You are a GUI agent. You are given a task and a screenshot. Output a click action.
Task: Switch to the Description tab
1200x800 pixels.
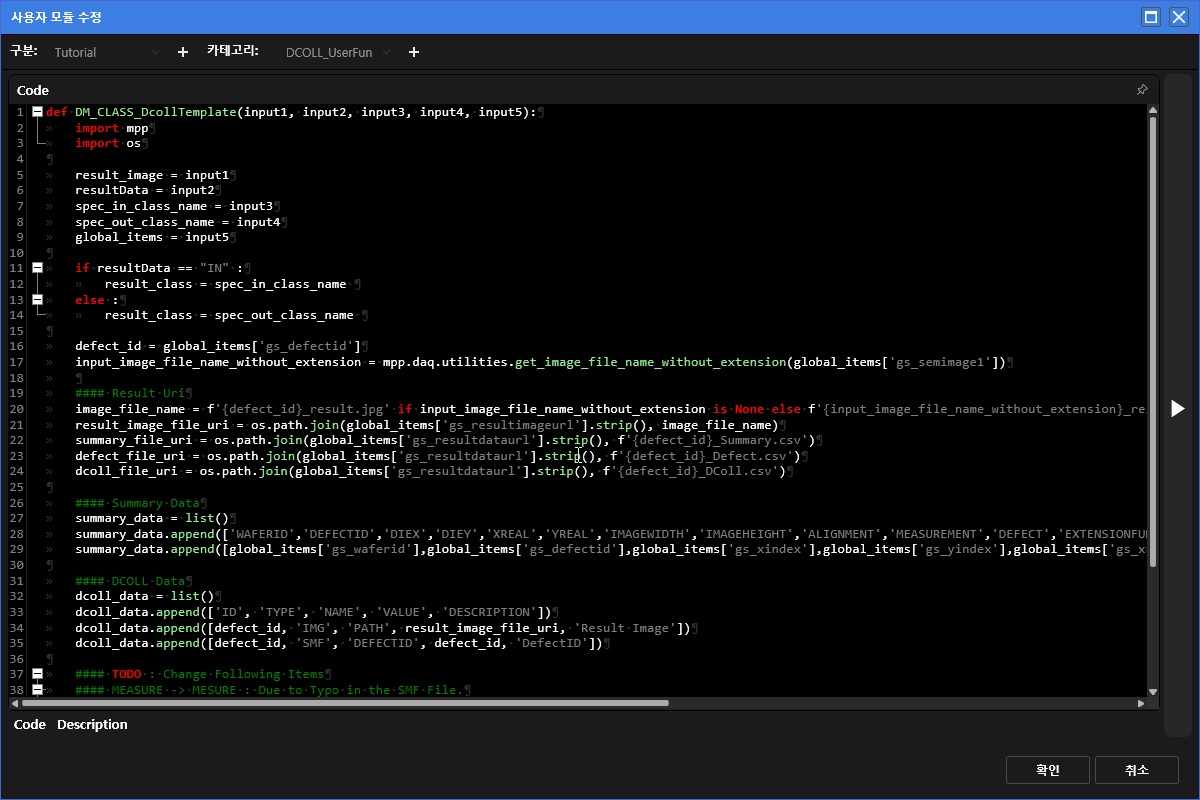[x=92, y=724]
